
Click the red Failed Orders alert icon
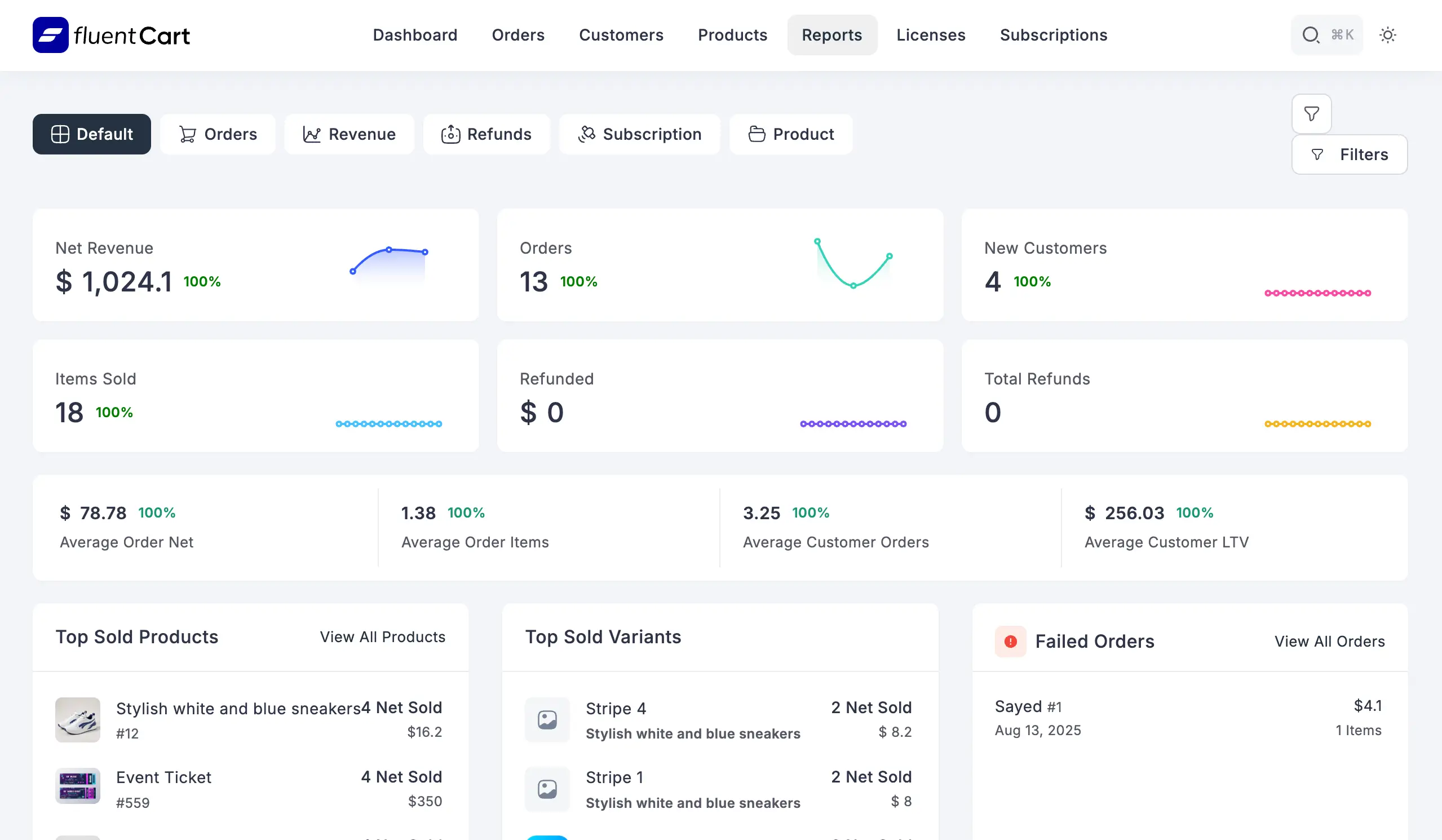[1011, 642]
